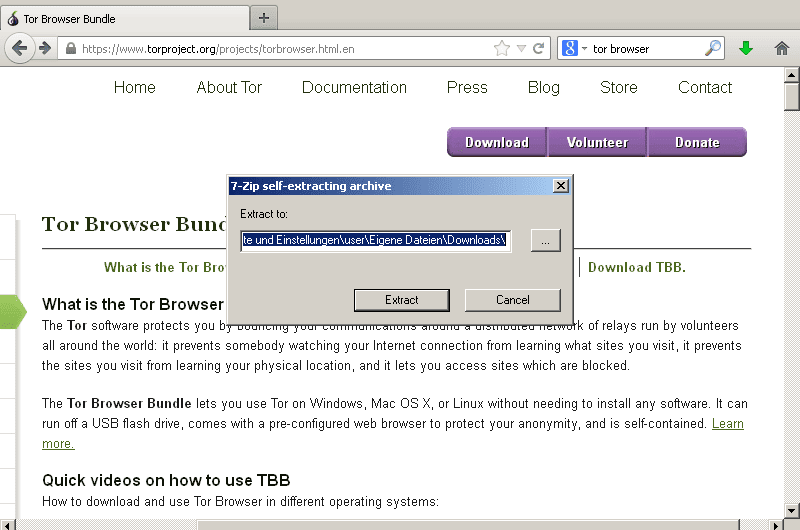Click the Extract to path field
Image resolution: width=800 pixels, height=530 pixels.
point(376,240)
